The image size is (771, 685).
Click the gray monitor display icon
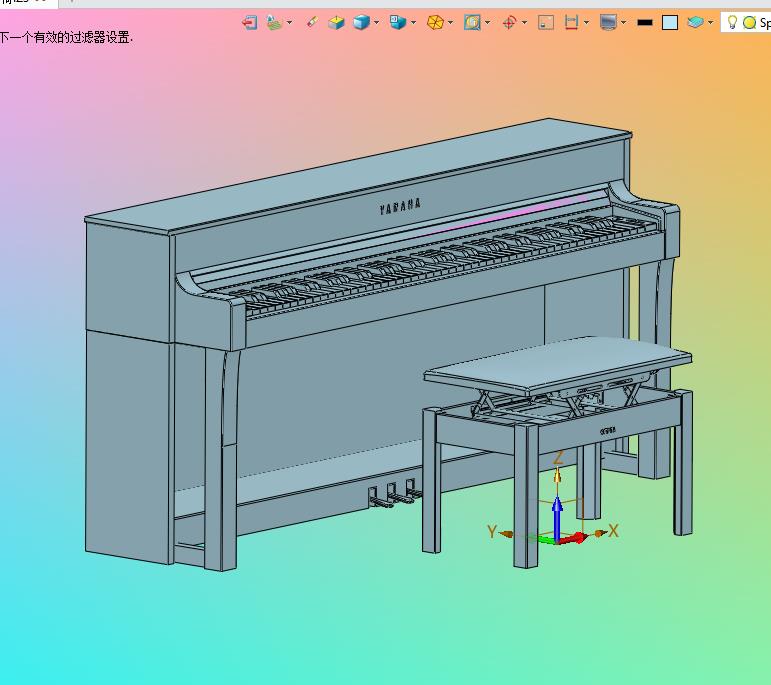click(608, 23)
